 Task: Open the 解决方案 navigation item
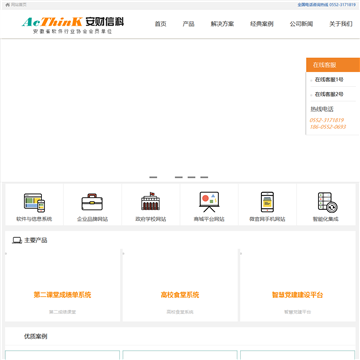[222, 24]
